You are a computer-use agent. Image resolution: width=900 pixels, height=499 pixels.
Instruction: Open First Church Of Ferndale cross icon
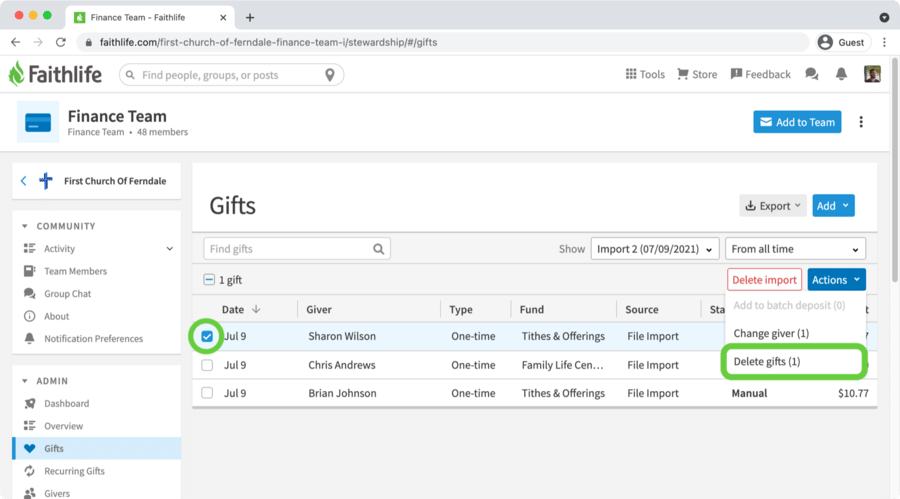pyautogui.click(x=46, y=181)
